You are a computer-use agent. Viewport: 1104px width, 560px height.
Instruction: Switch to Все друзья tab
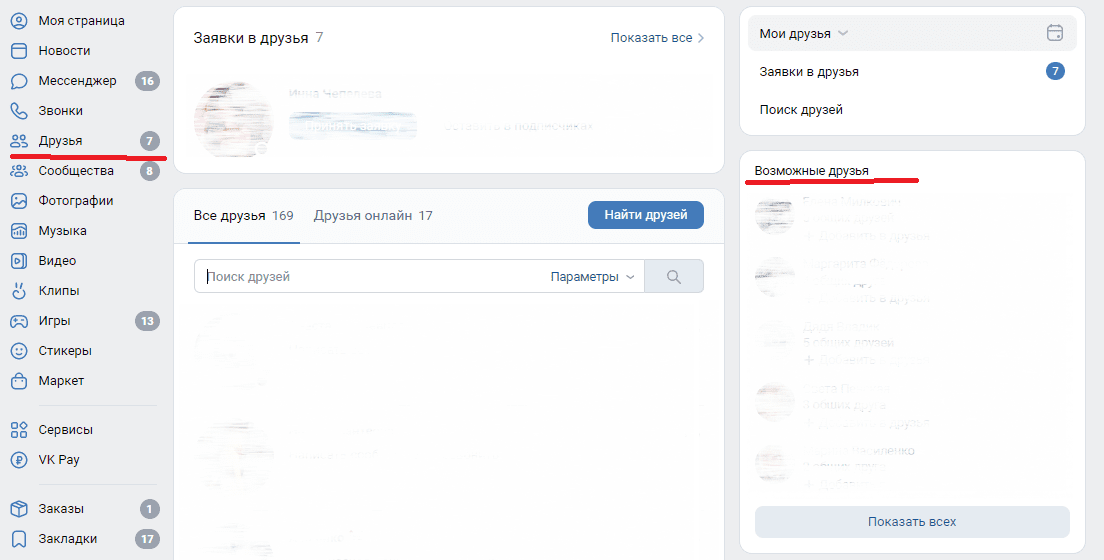(244, 216)
